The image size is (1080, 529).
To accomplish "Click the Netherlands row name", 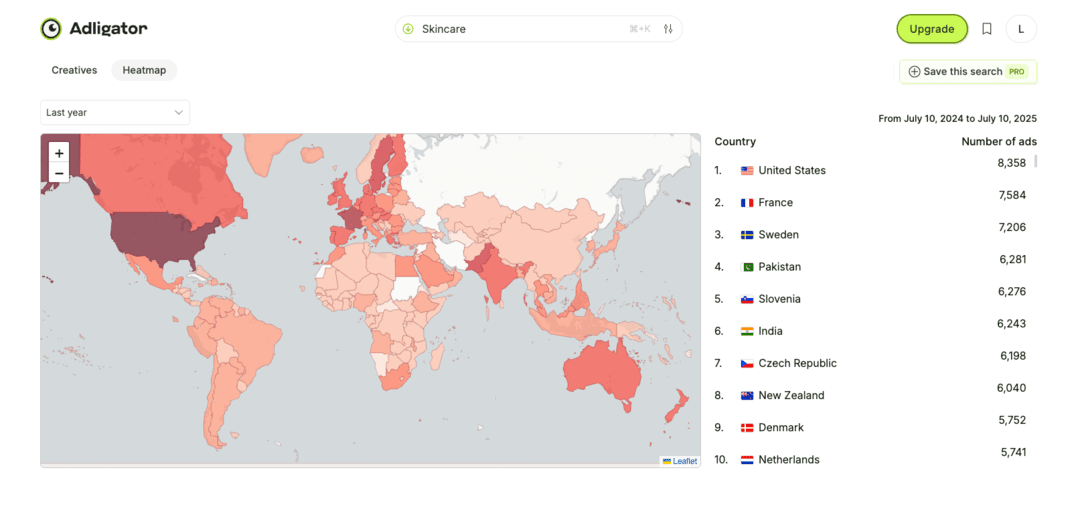I will [x=789, y=459].
